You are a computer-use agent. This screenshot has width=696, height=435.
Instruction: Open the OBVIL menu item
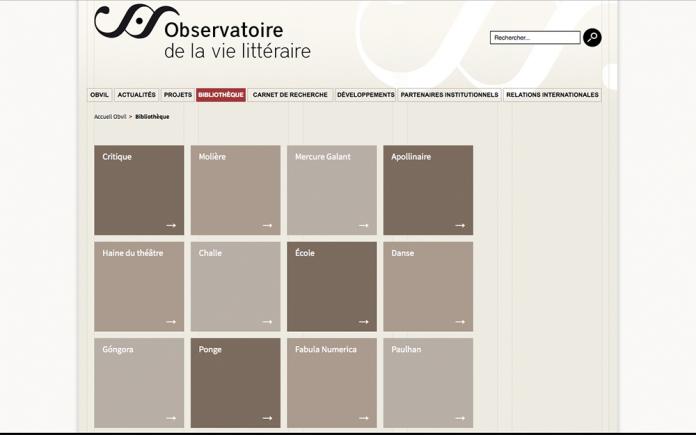point(99,95)
